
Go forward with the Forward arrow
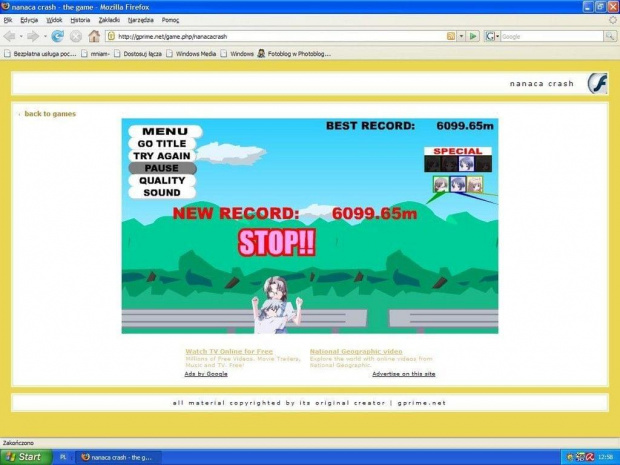tap(33, 36)
